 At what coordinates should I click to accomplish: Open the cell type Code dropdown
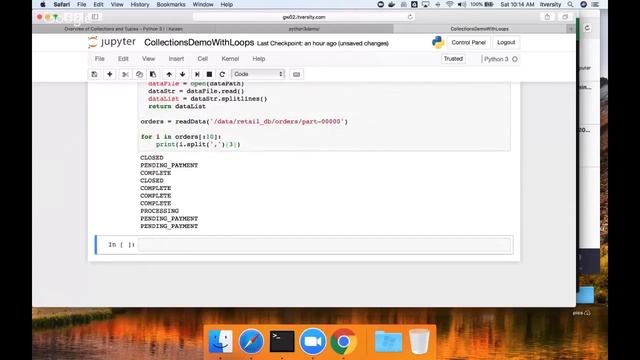[258, 74]
